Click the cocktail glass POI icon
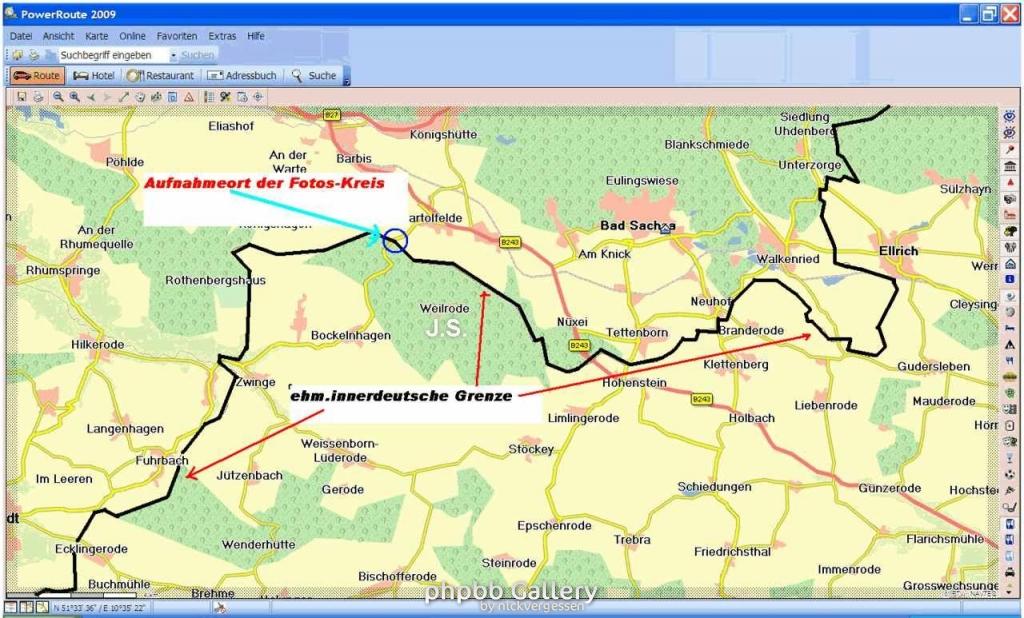 coord(1010,457)
